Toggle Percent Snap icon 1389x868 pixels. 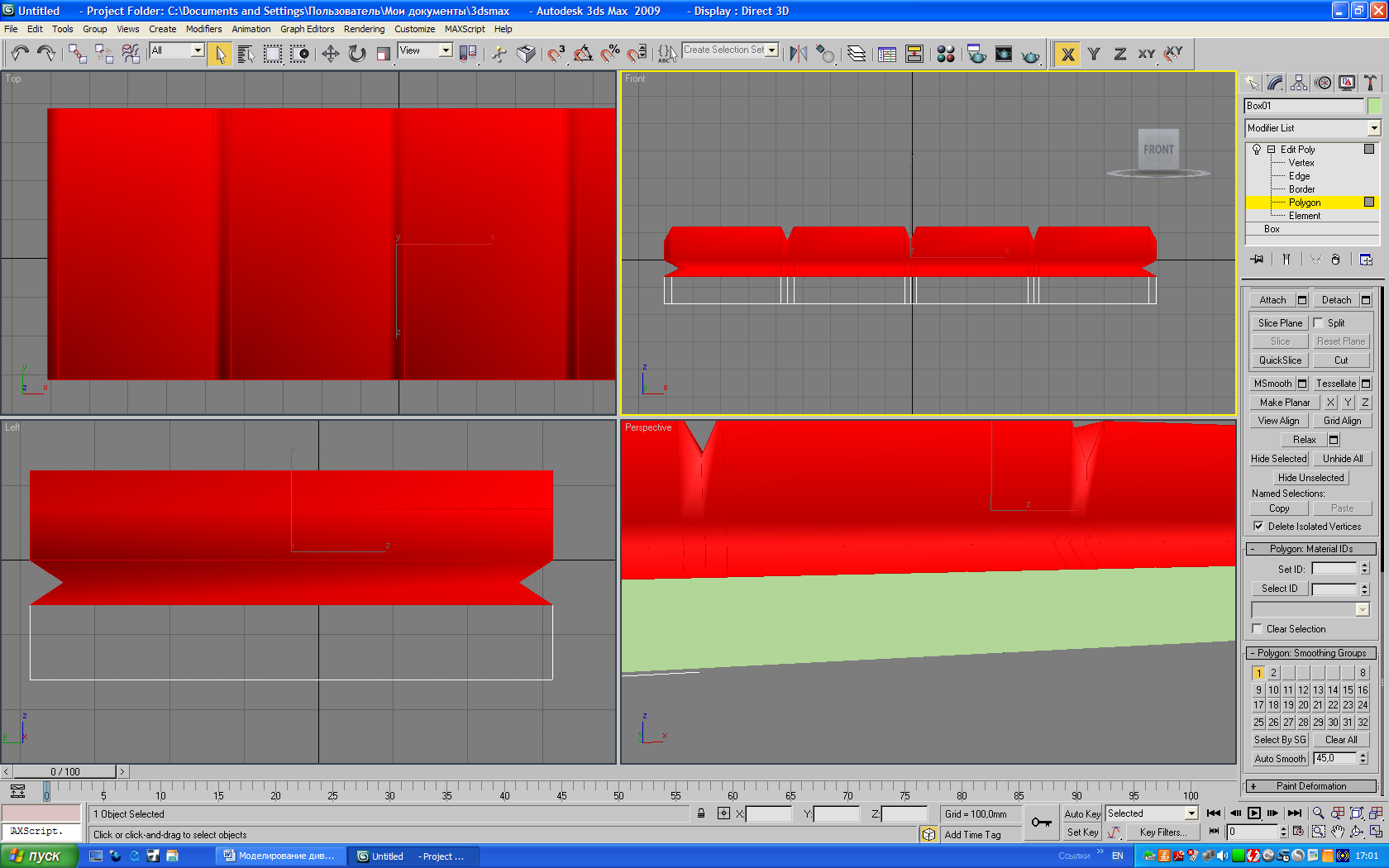click(610, 54)
